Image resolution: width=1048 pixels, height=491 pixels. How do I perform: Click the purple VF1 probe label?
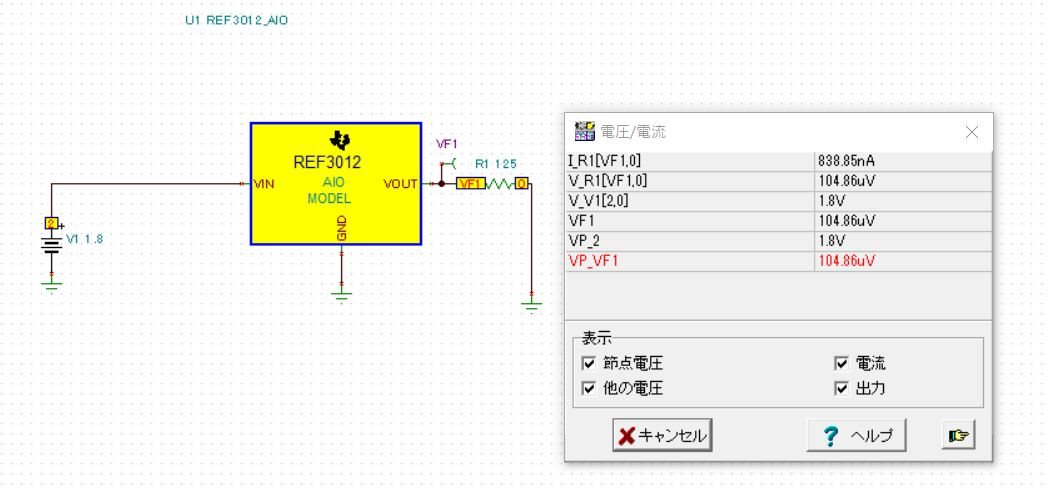(x=446, y=144)
